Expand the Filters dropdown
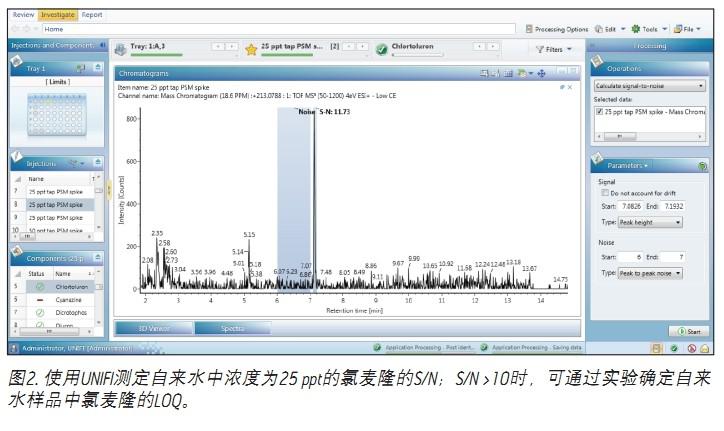The width and height of the screenshot is (724, 431). coord(553,48)
